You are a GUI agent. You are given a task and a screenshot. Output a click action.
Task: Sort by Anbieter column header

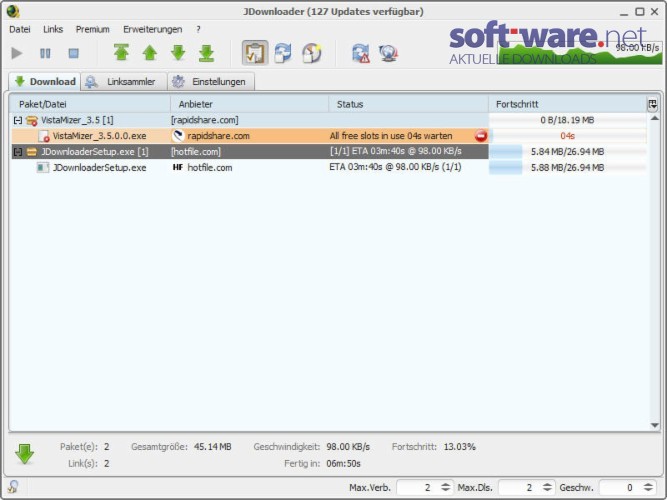pos(249,104)
